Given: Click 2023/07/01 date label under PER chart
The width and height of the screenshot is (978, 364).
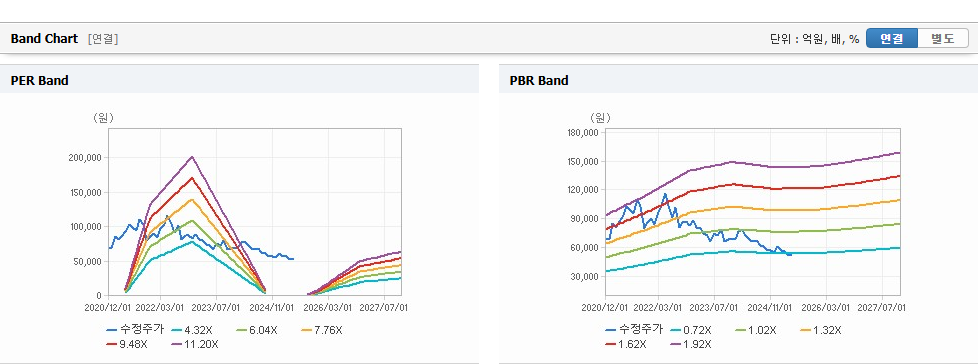Looking at the screenshot, I should 216,307.
